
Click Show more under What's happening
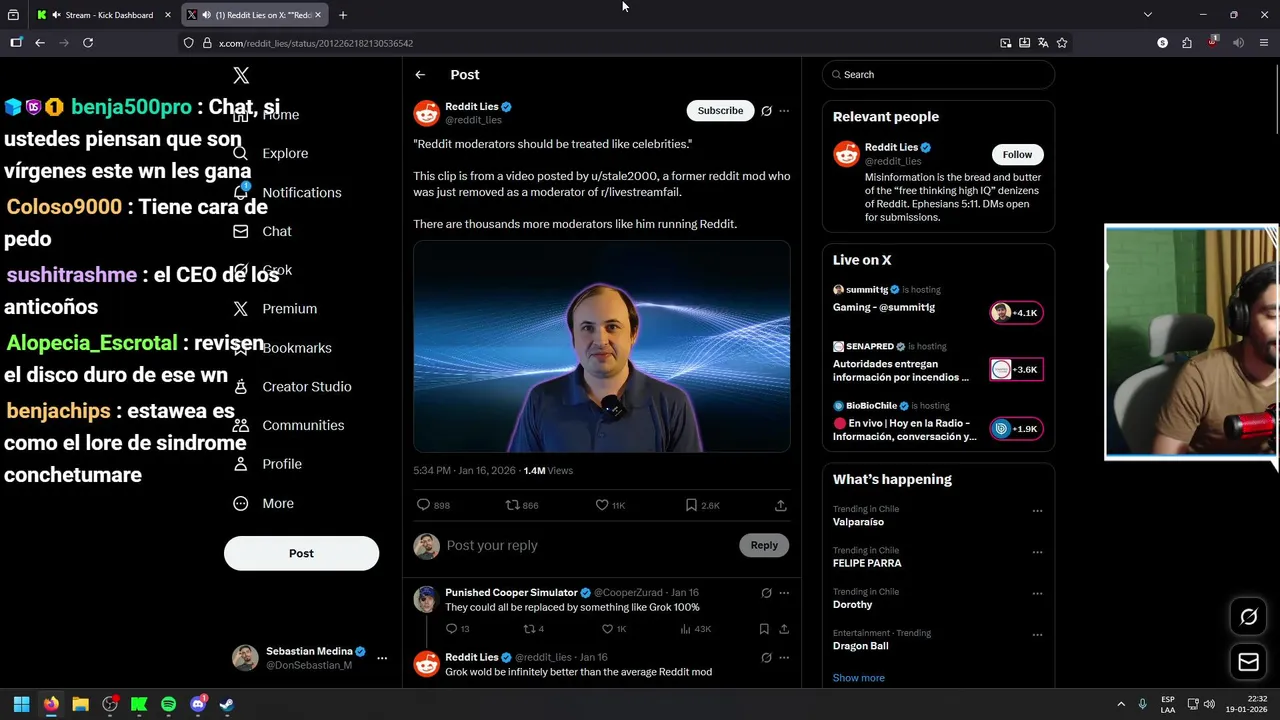(x=858, y=678)
